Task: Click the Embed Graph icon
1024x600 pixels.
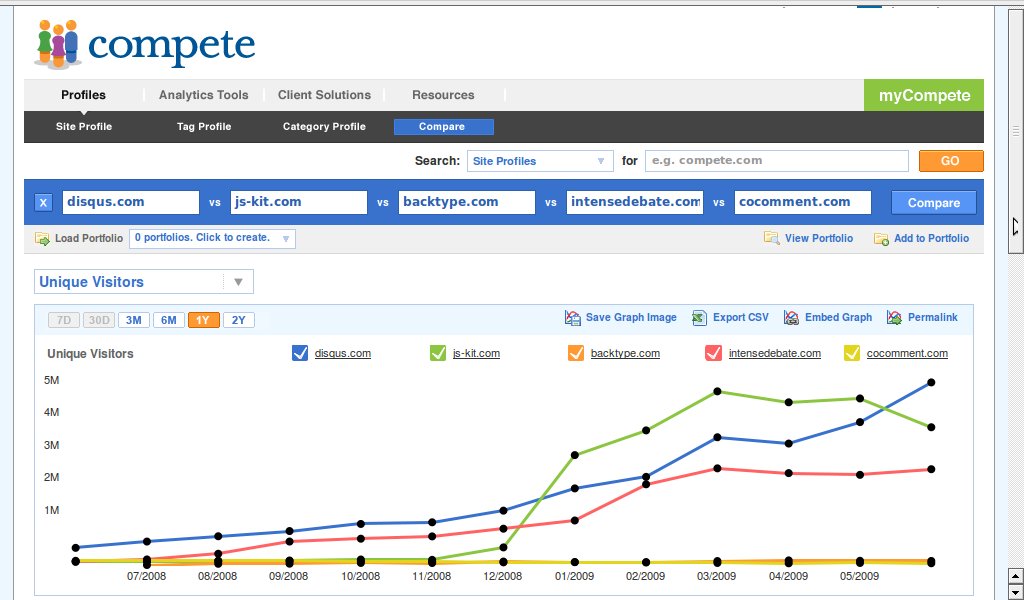Action: [791, 318]
